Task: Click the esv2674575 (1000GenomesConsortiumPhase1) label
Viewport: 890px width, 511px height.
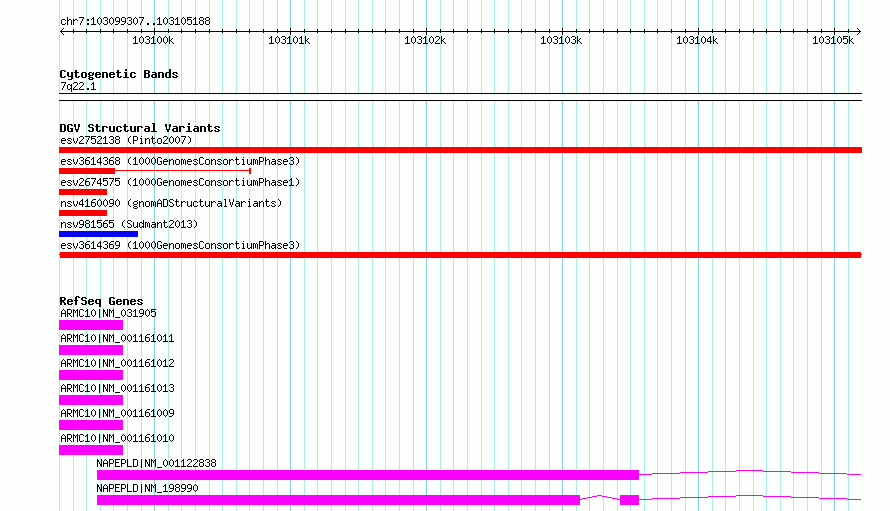Action: tap(180, 182)
